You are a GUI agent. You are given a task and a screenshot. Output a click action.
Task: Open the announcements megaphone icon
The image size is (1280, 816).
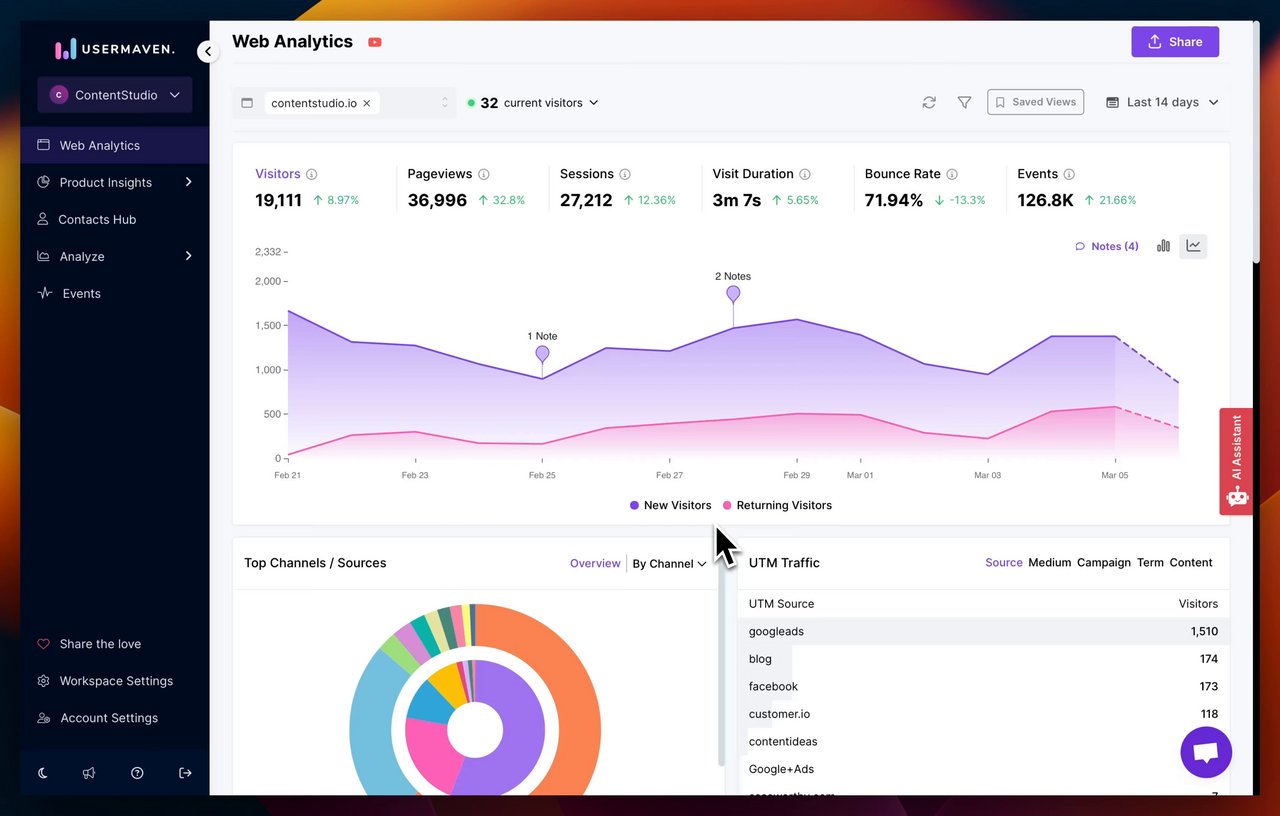(x=89, y=773)
